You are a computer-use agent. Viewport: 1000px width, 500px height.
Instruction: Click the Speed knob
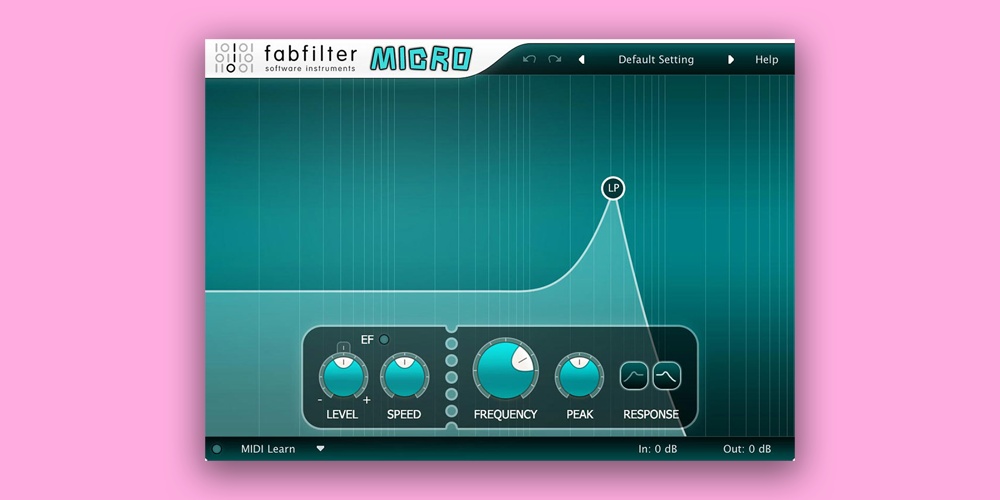(x=404, y=377)
